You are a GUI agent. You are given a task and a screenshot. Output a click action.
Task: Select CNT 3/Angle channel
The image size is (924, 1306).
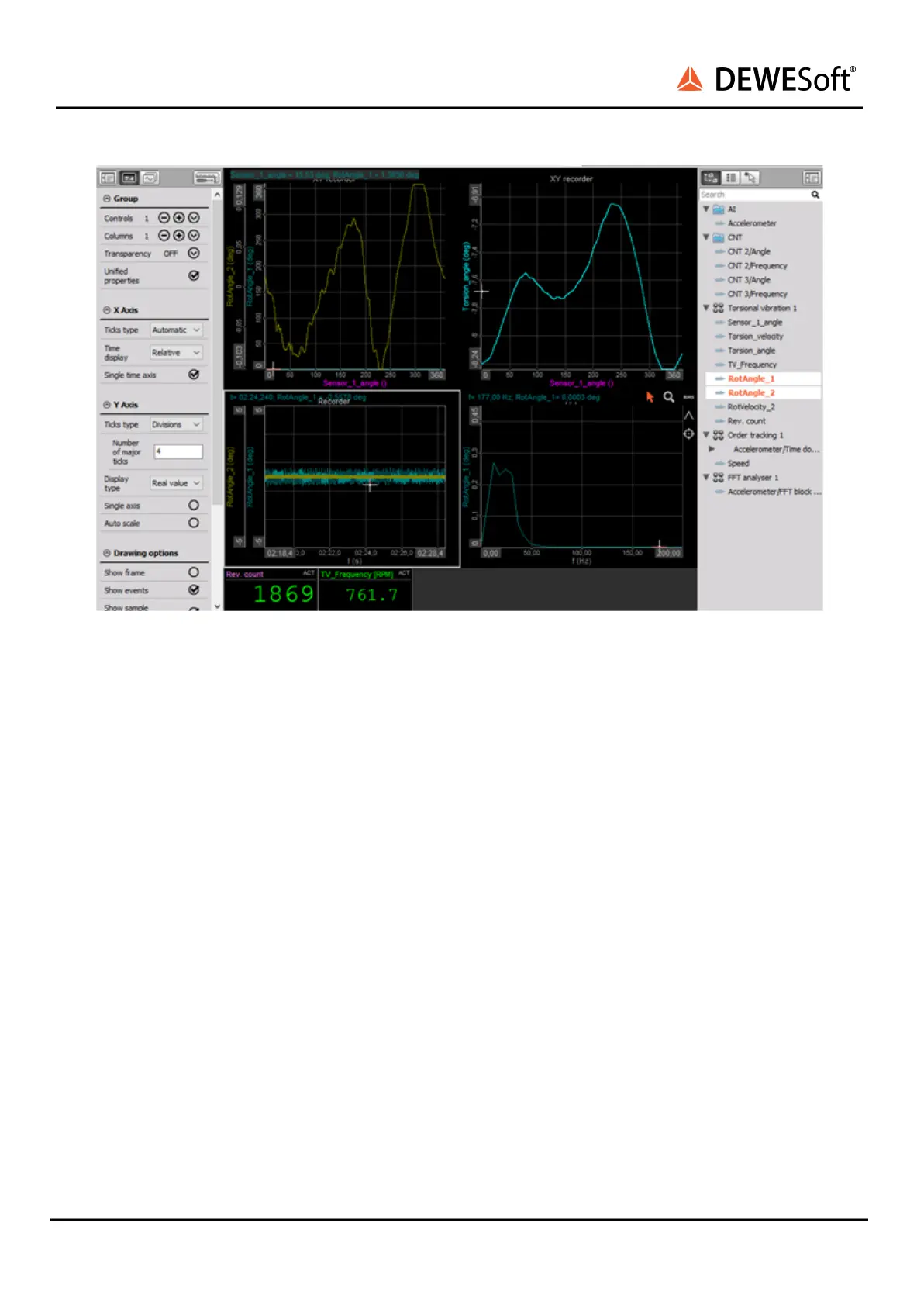tap(748, 280)
